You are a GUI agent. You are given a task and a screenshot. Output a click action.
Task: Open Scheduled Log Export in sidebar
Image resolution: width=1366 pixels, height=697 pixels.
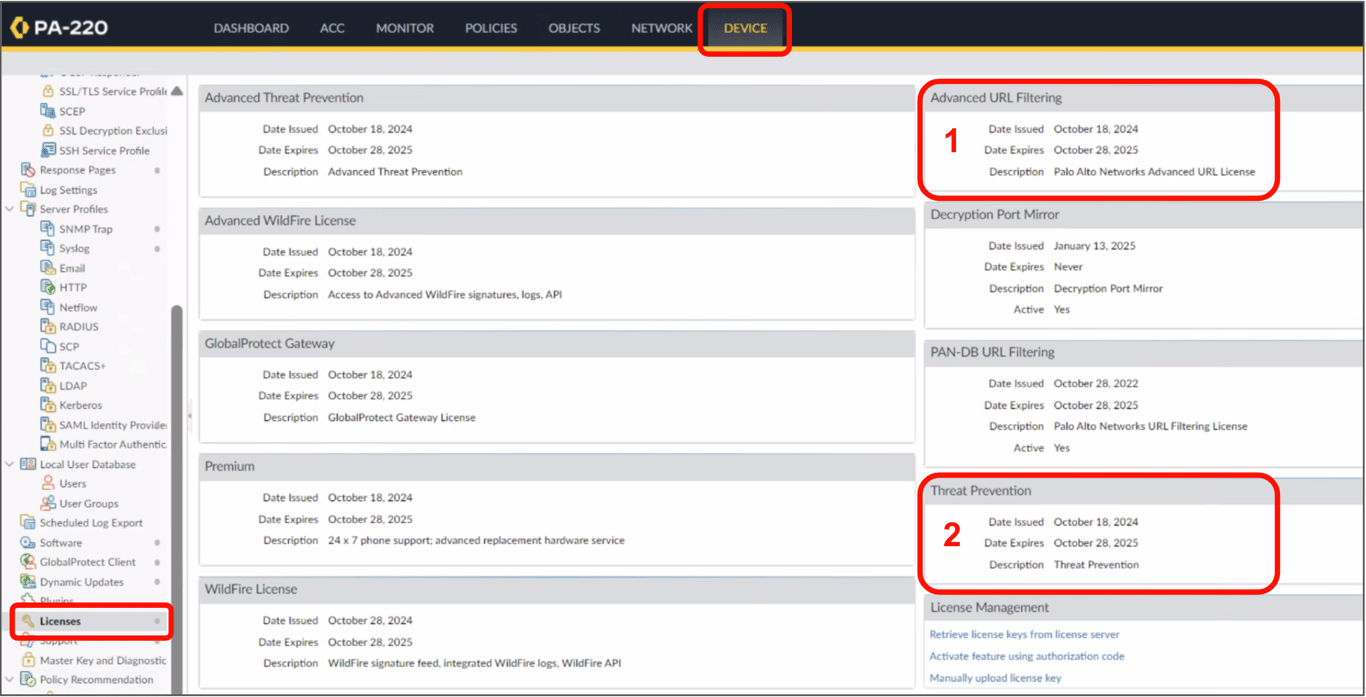coord(91,523)
